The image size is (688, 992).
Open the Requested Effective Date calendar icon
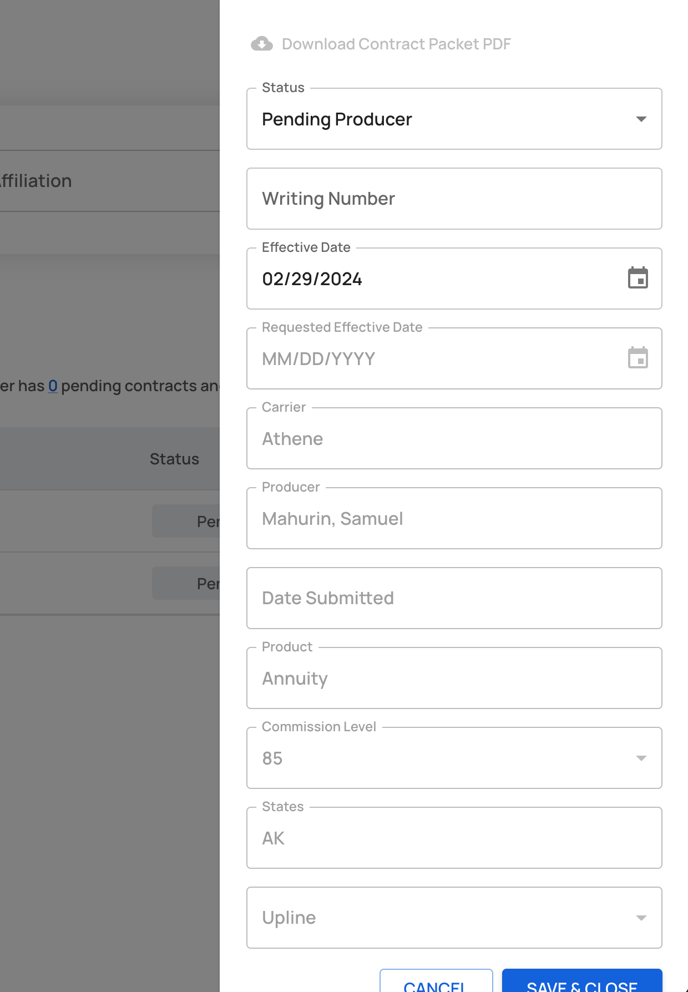pos(638,357)
